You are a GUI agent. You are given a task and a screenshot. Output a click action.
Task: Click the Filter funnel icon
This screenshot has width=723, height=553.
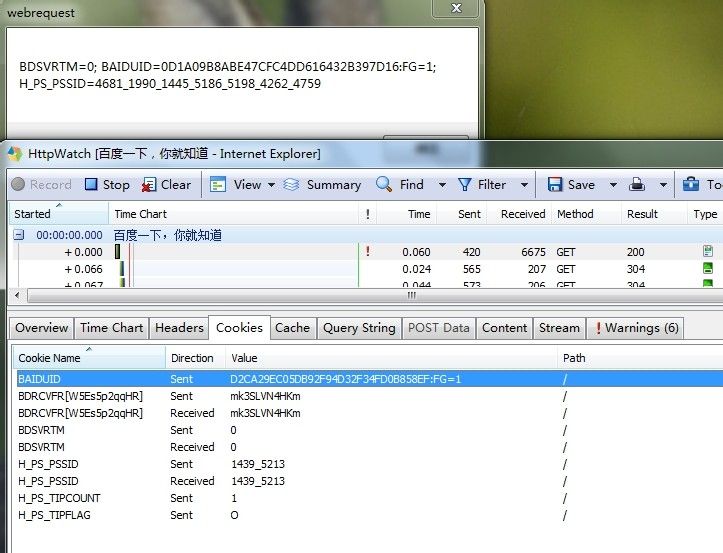pos(465,184)
